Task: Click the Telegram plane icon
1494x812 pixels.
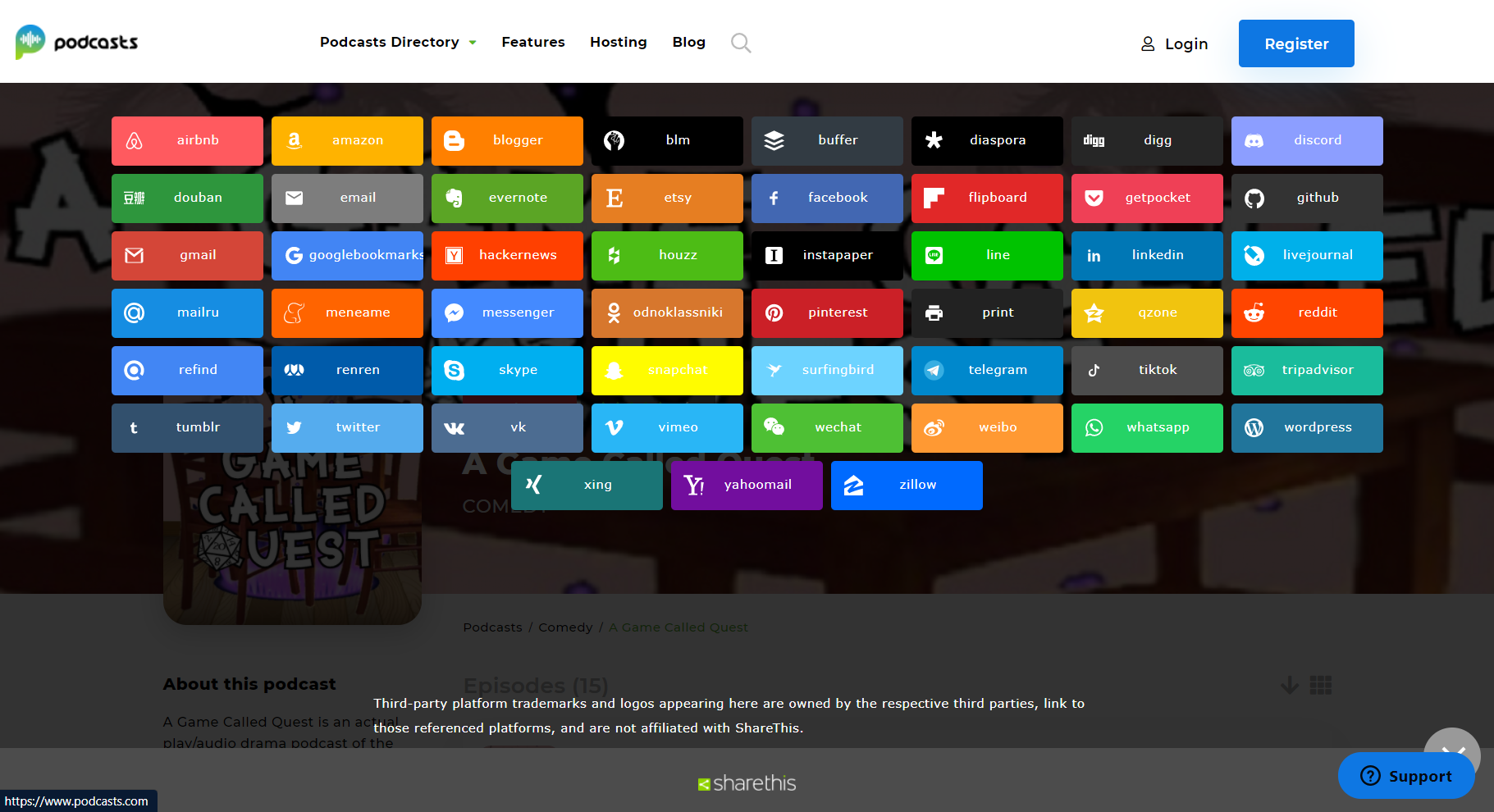Action: [934, 371]
